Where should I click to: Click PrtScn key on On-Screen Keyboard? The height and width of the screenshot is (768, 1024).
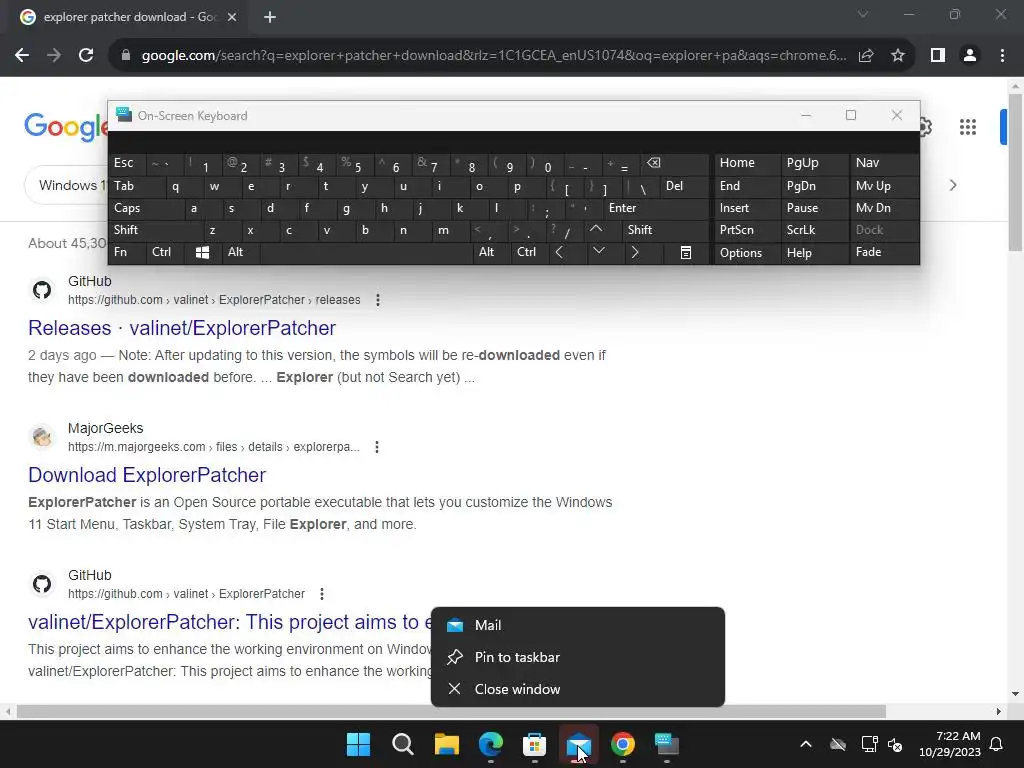746,230
